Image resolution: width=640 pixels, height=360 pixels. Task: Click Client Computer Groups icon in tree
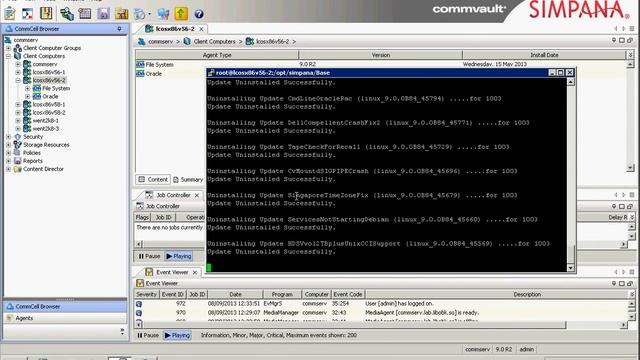[18, 48]
